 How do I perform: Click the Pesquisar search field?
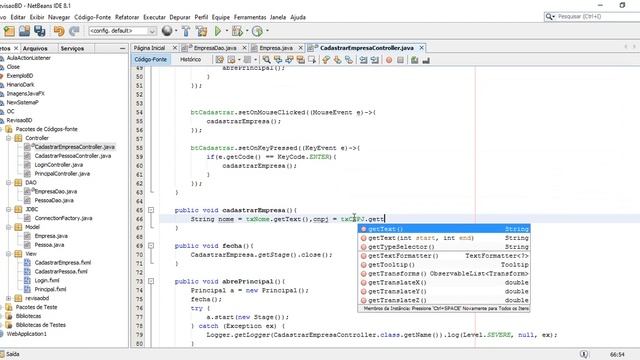(598, 16)
